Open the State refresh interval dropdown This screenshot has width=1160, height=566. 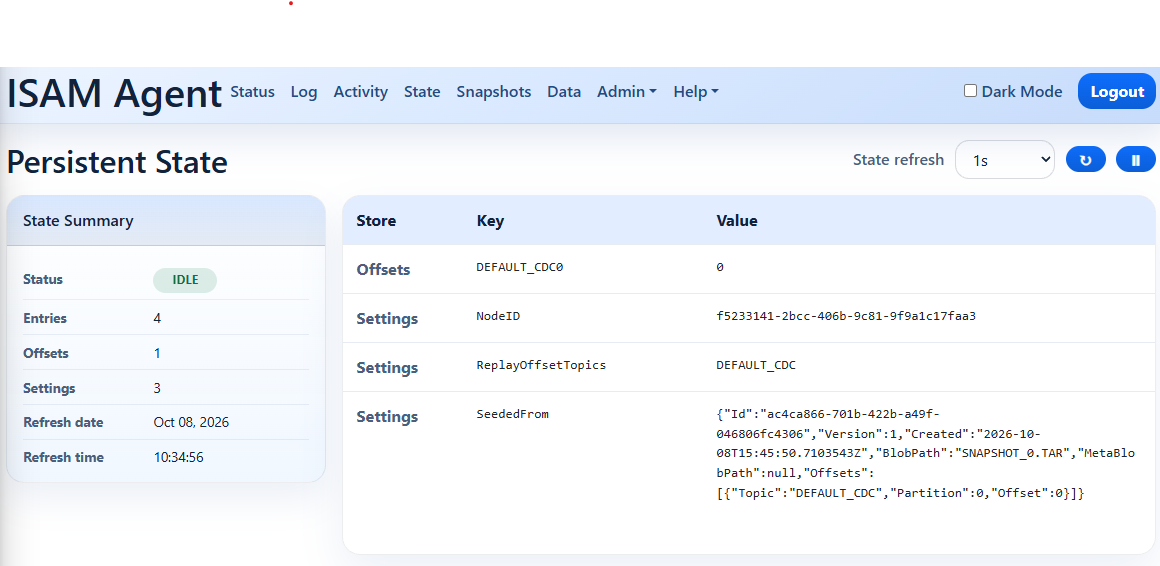click(x=1005, y=159)
